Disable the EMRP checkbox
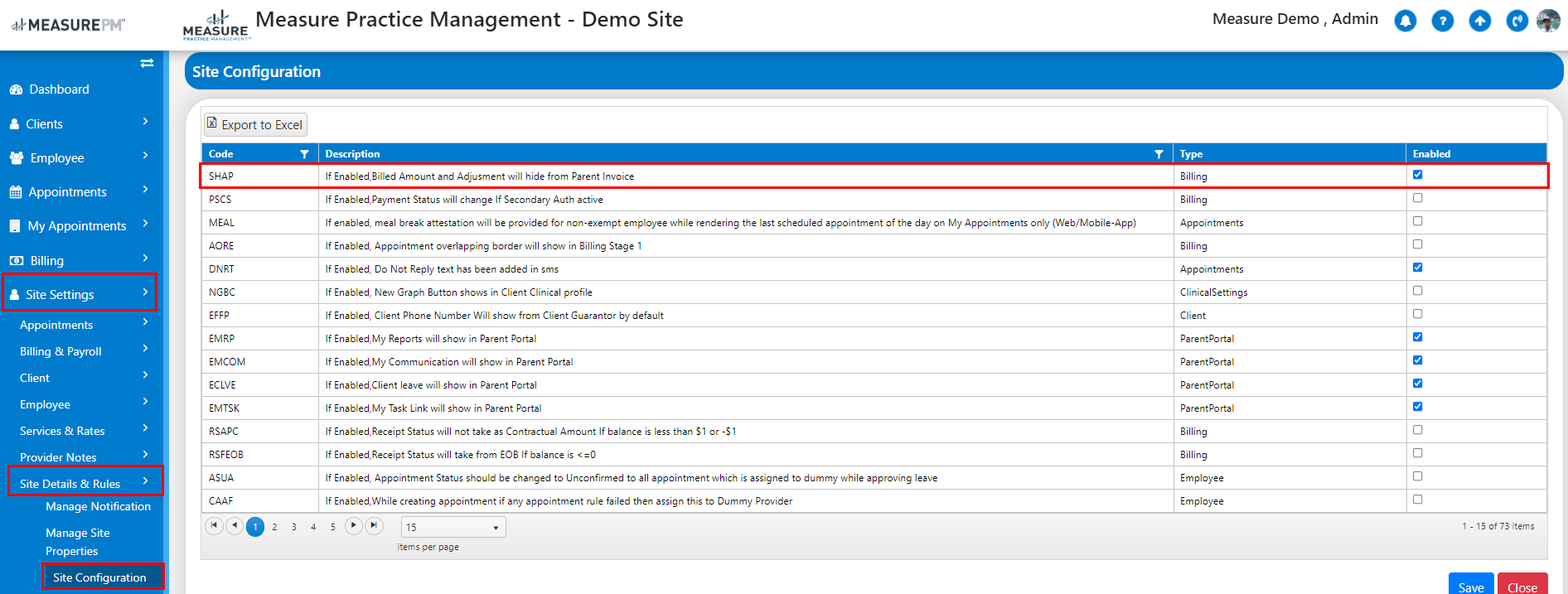 [x=1418, y=337]
